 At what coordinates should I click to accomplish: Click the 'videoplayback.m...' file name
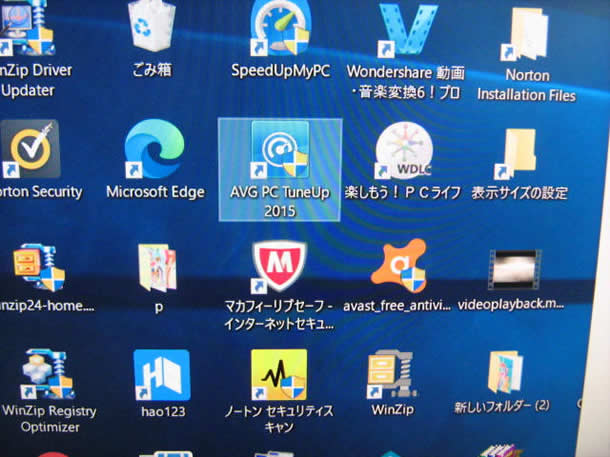coord(510,305)
